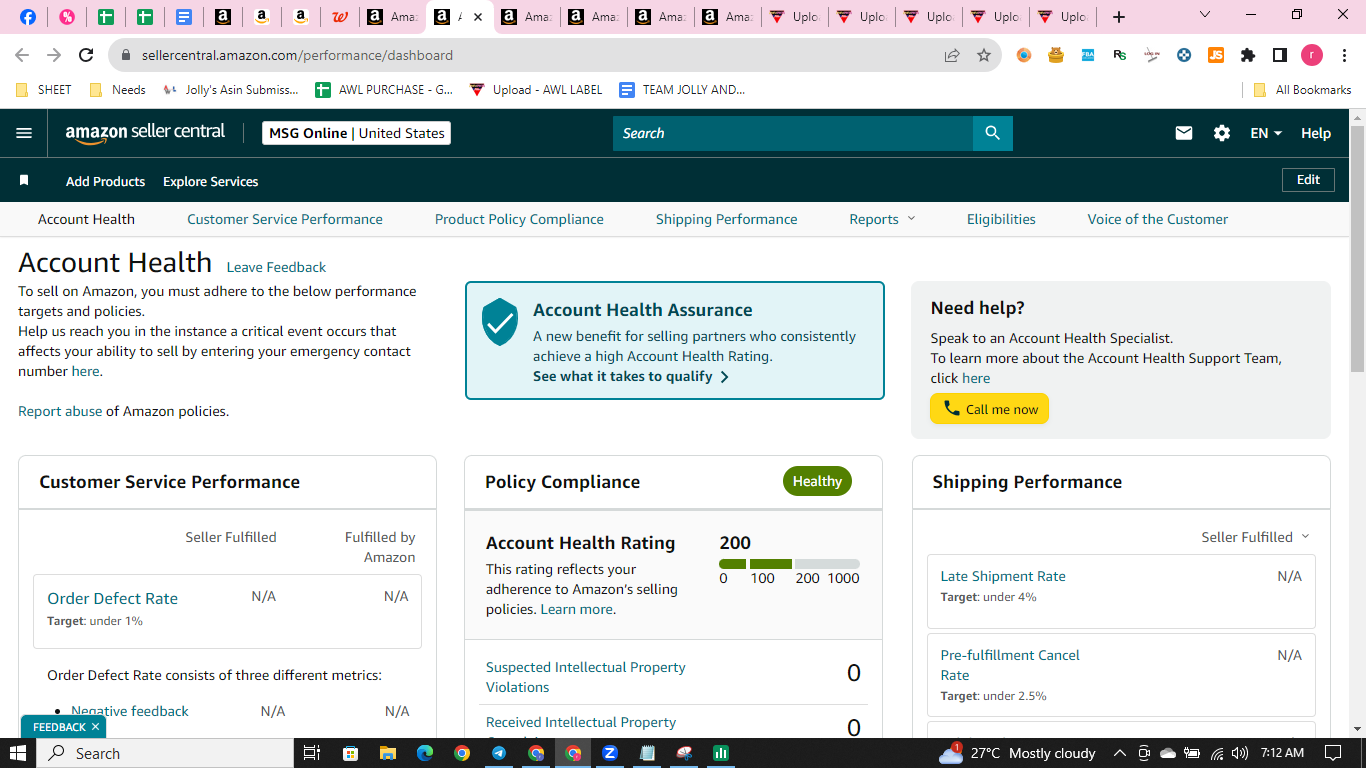Click the Healthy status badge
The image size is (1366, 768).
(817, 481)
